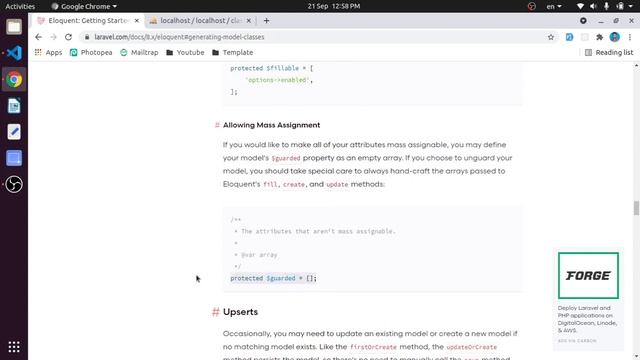Viewport: 640px width, 360px height.
Task: Open the Mailtrap bookmark
Action: point(139,52)
